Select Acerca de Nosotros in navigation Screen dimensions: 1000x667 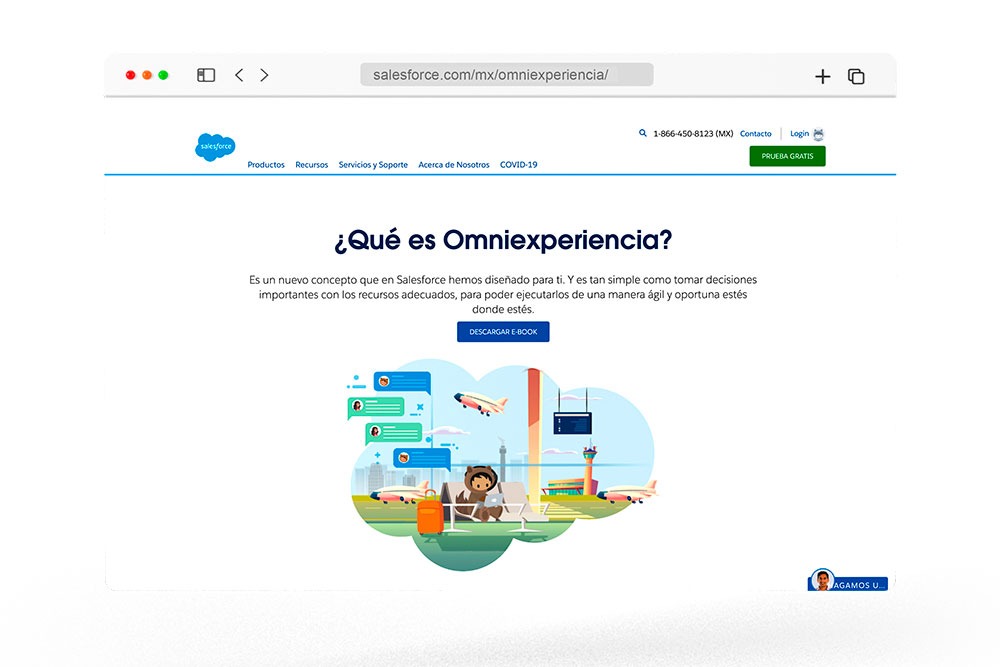point(454,165)
